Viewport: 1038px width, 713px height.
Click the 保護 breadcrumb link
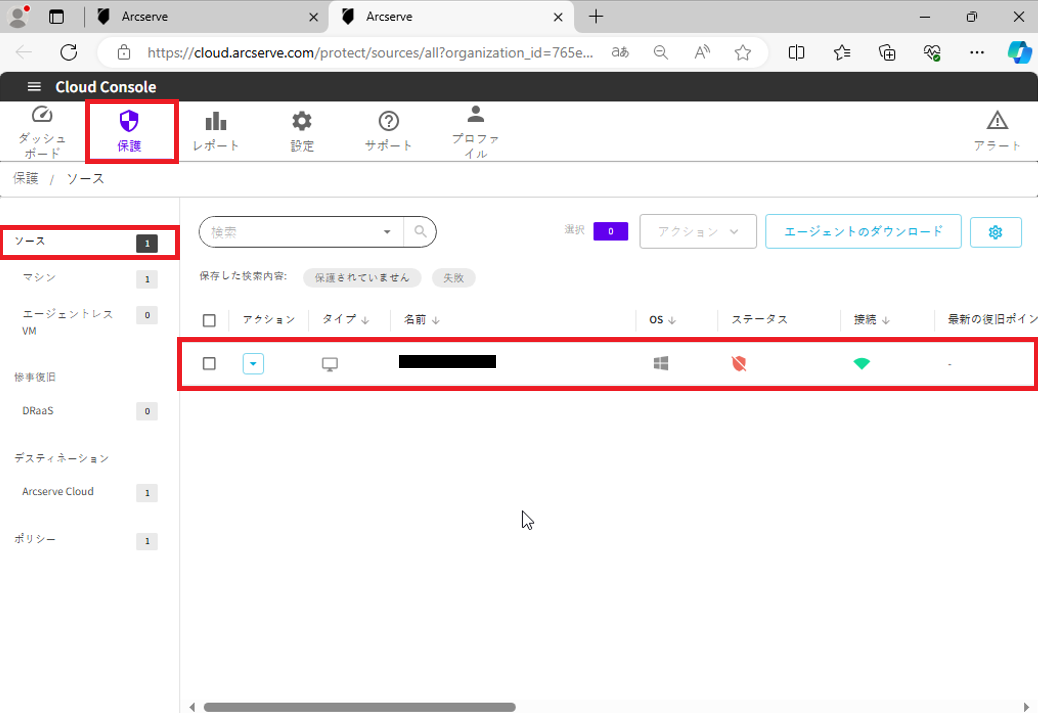(26, 179)
